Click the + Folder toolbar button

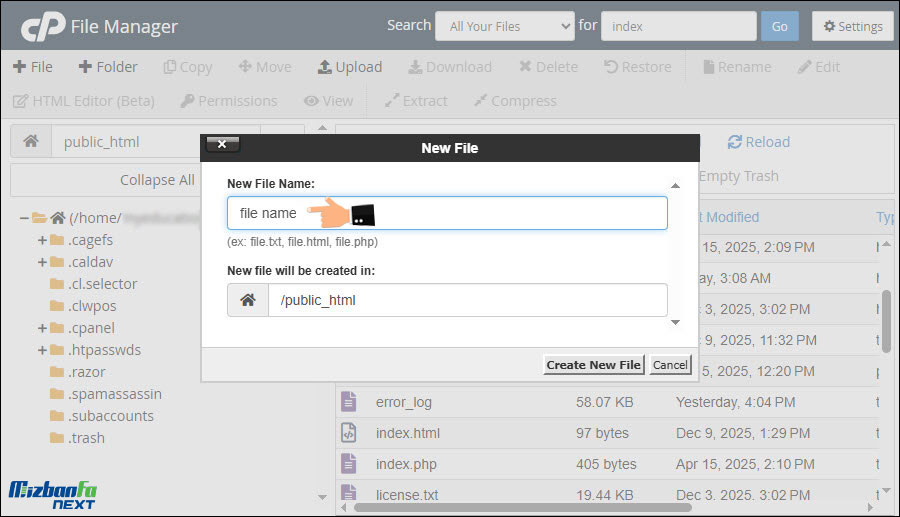[108, 67]
